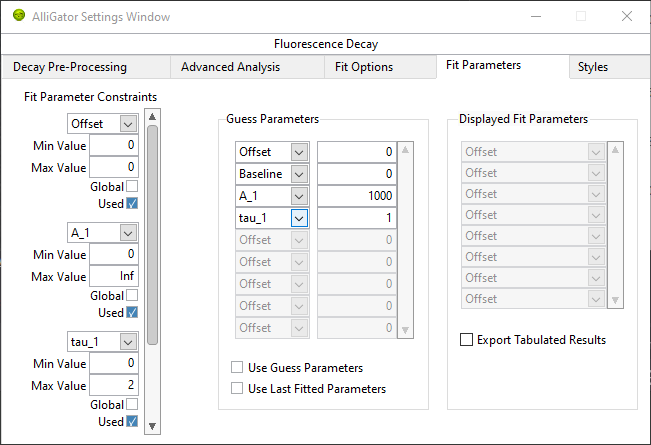Uncheck Used checkbox for A_1 constraint
This screenshot has height=445, width=651.
click(132, 312)
